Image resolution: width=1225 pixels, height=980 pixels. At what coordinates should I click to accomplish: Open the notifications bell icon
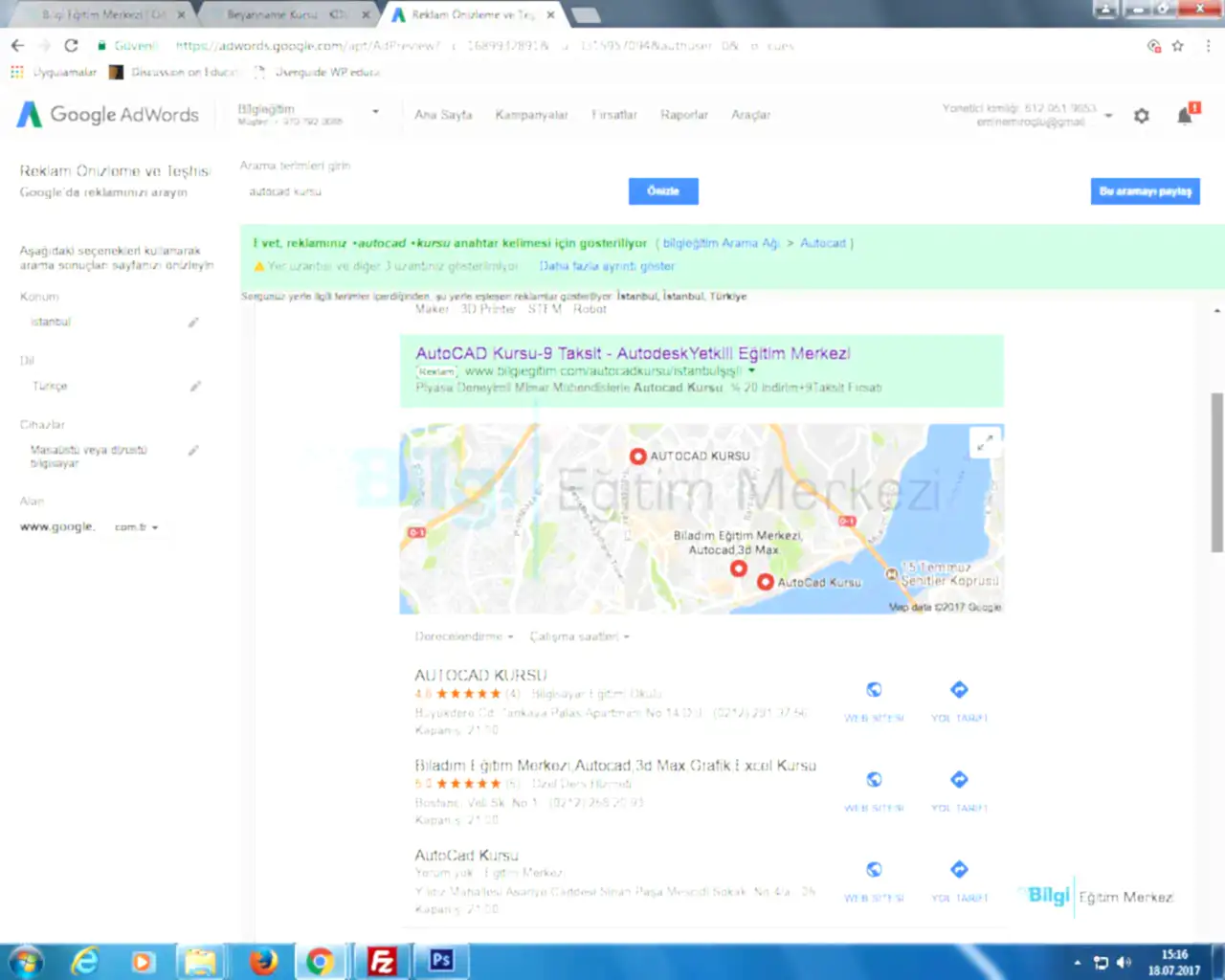coord(1185,116)
